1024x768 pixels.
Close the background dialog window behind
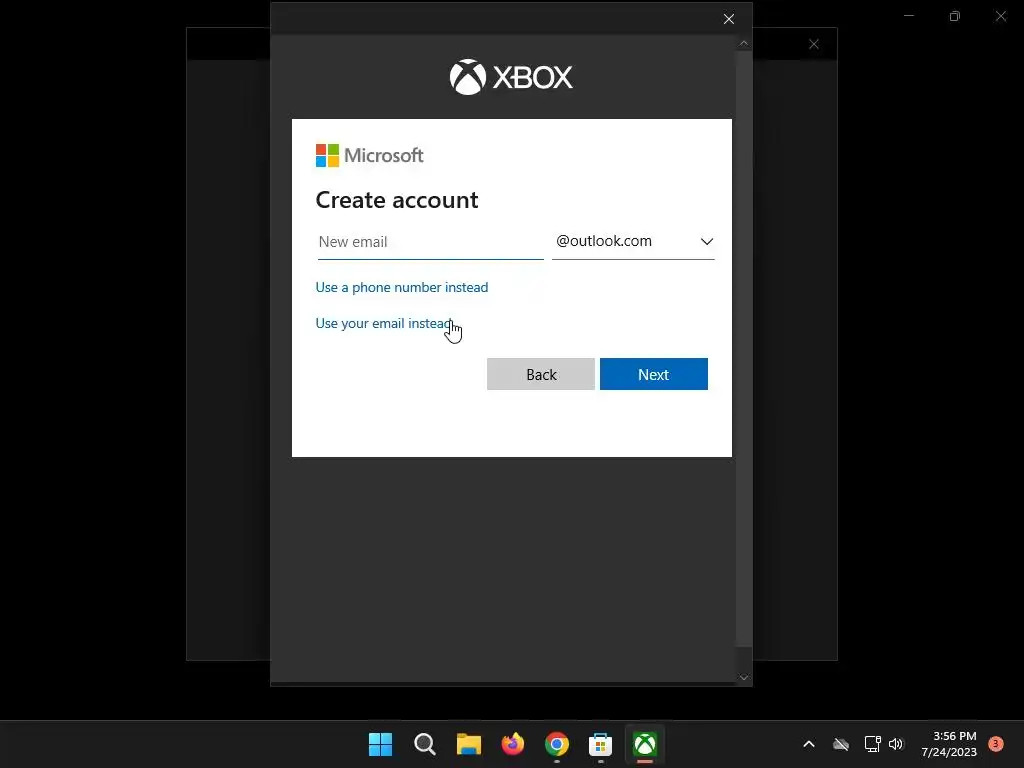[814, 44]
